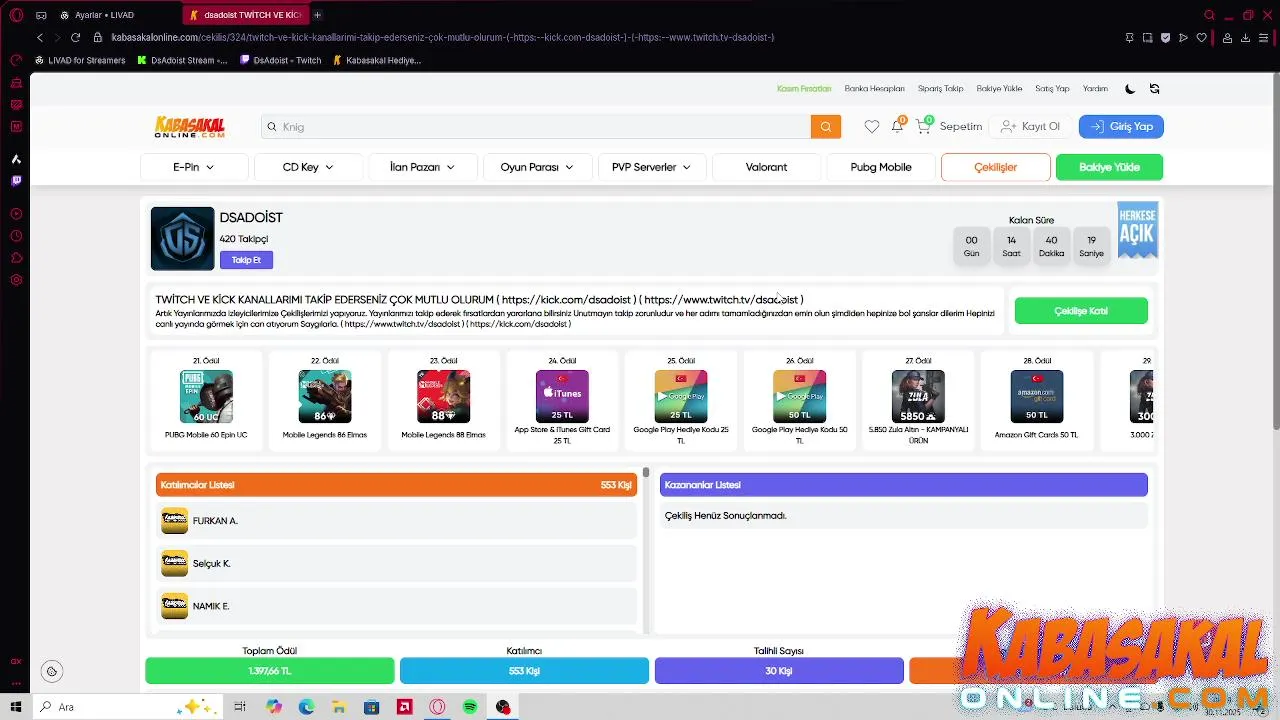Viewport: 1280px width, 720px height.
Task: Open the browser snapshot icon
Action: (x=1147, y=37)
